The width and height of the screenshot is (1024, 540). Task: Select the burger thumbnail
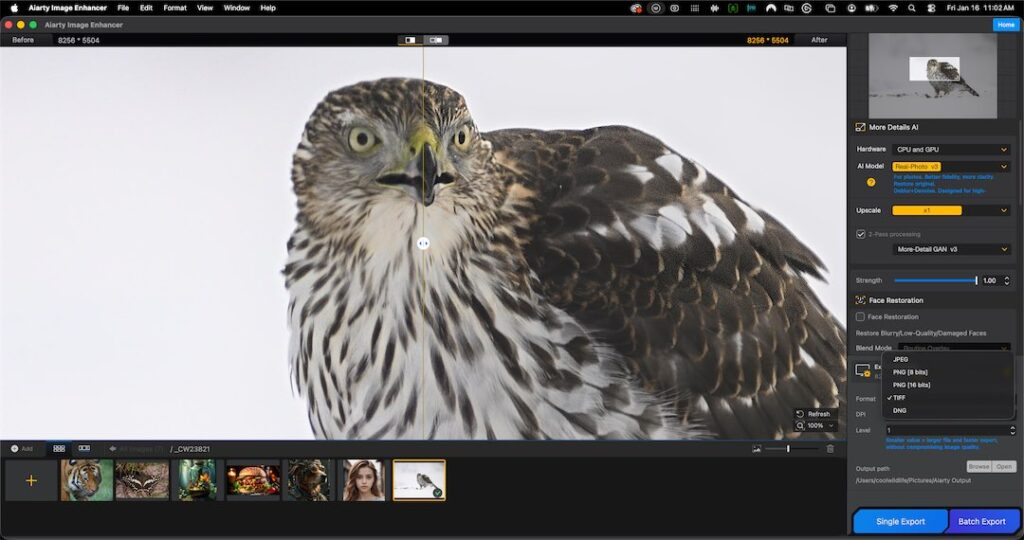coord(253,480)
